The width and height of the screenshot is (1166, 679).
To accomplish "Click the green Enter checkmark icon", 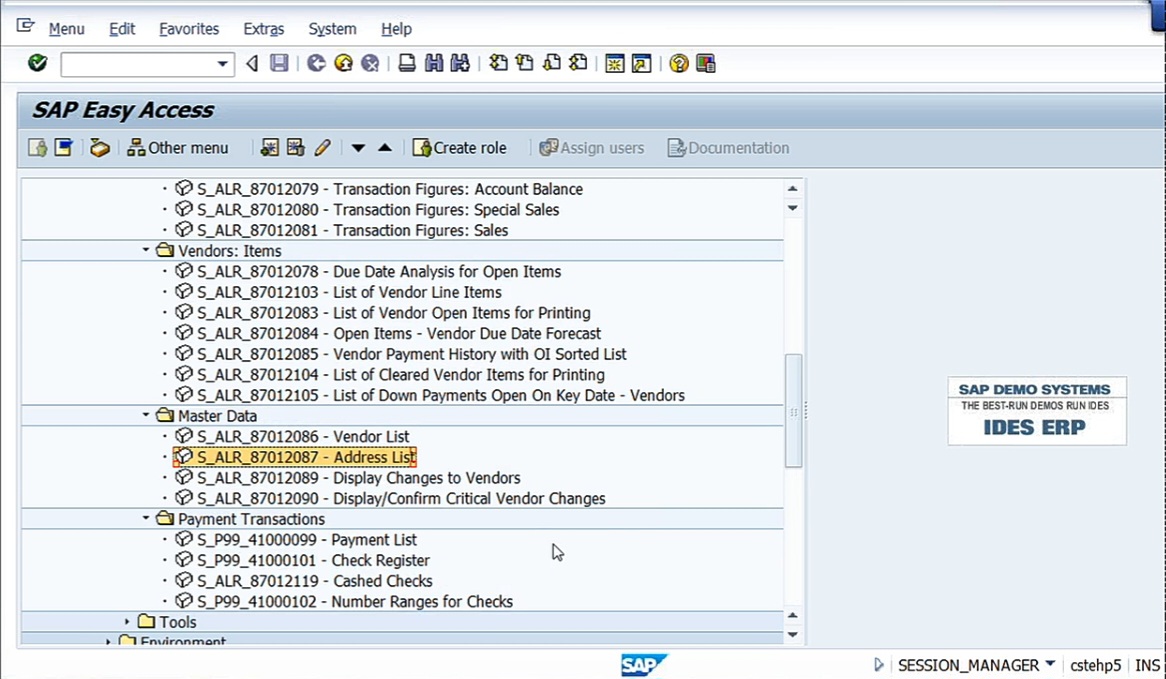I will (x=37, y=63).
